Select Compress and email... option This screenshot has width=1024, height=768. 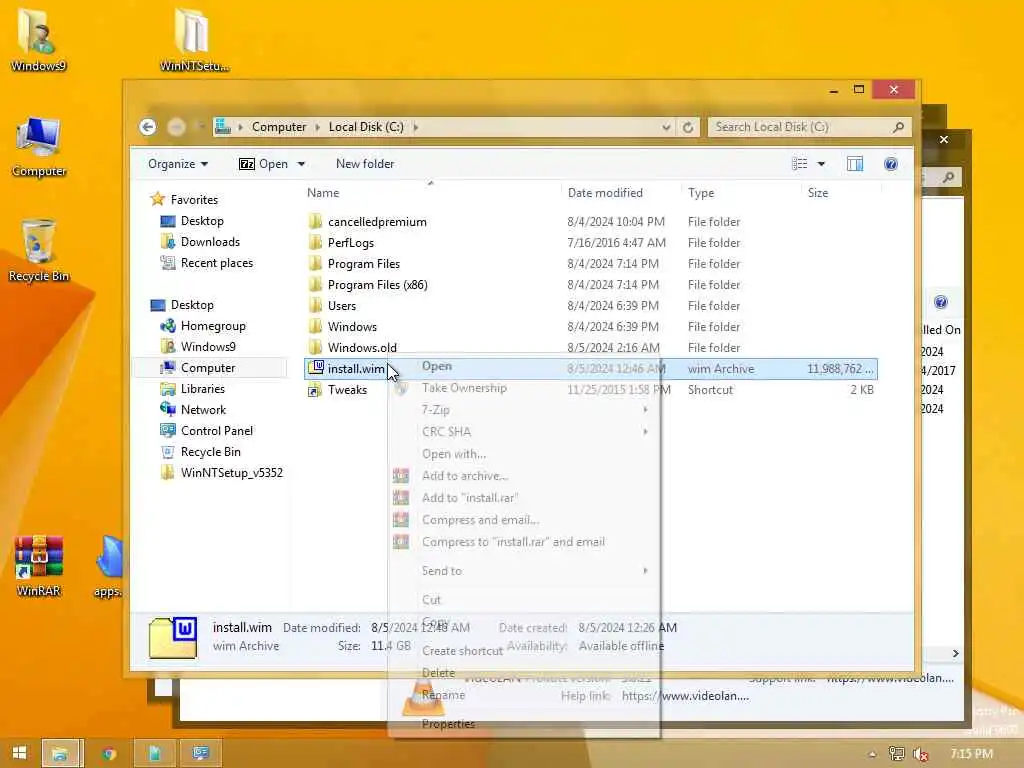[x=524, y=520]
